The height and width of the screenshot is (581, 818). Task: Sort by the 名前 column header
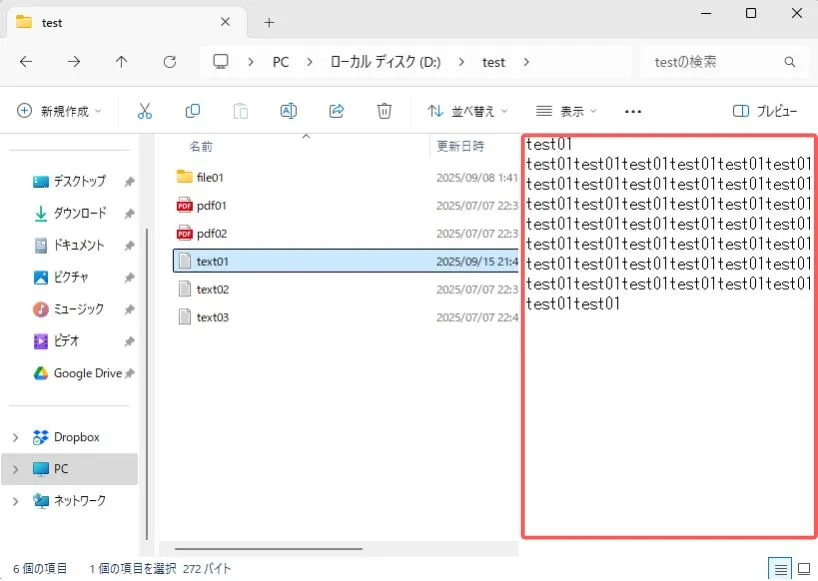201,146
